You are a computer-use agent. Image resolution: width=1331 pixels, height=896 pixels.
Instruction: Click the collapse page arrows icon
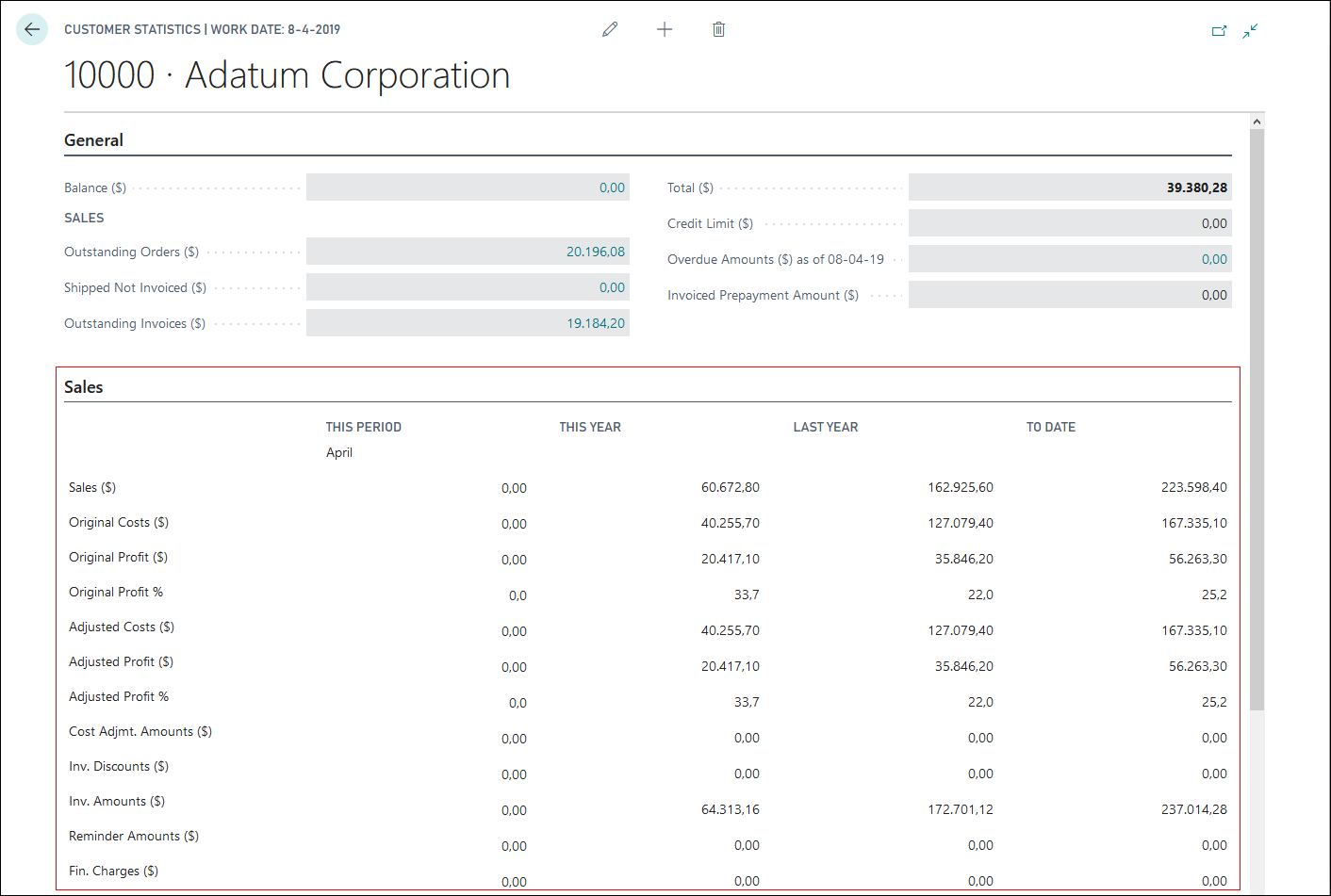(1250, 31)
